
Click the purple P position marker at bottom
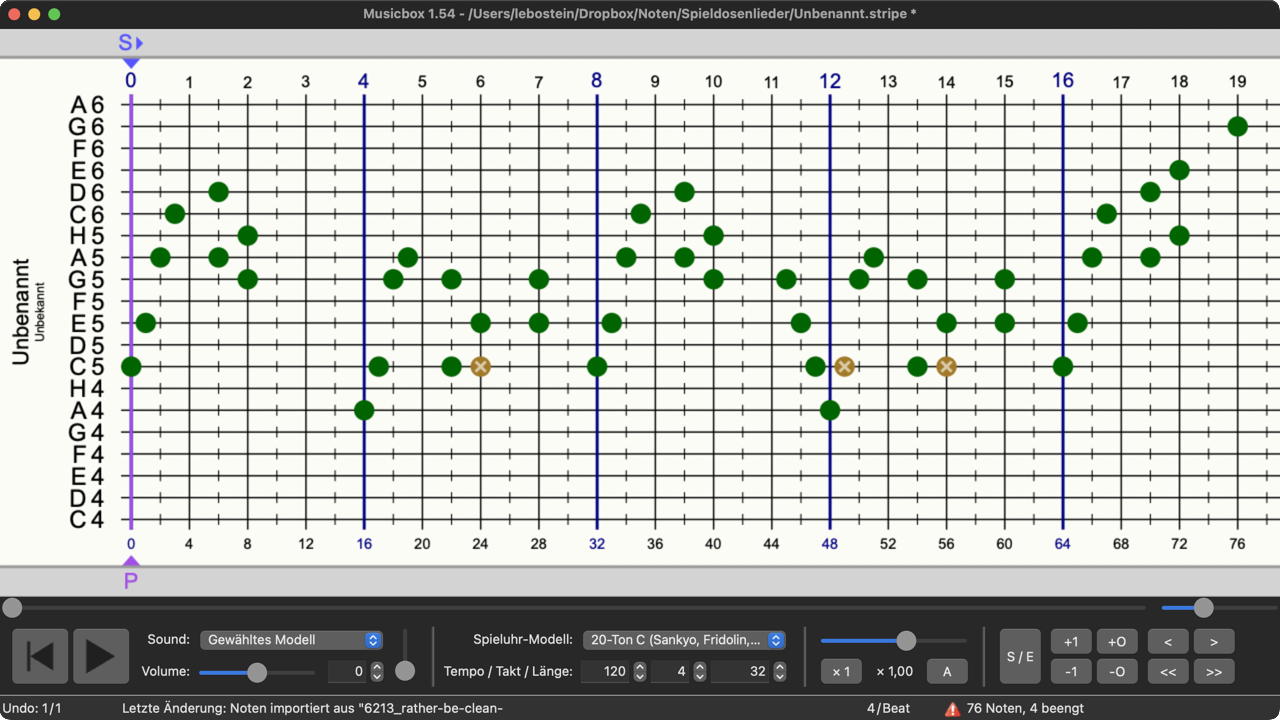click(x=131, y=578)
